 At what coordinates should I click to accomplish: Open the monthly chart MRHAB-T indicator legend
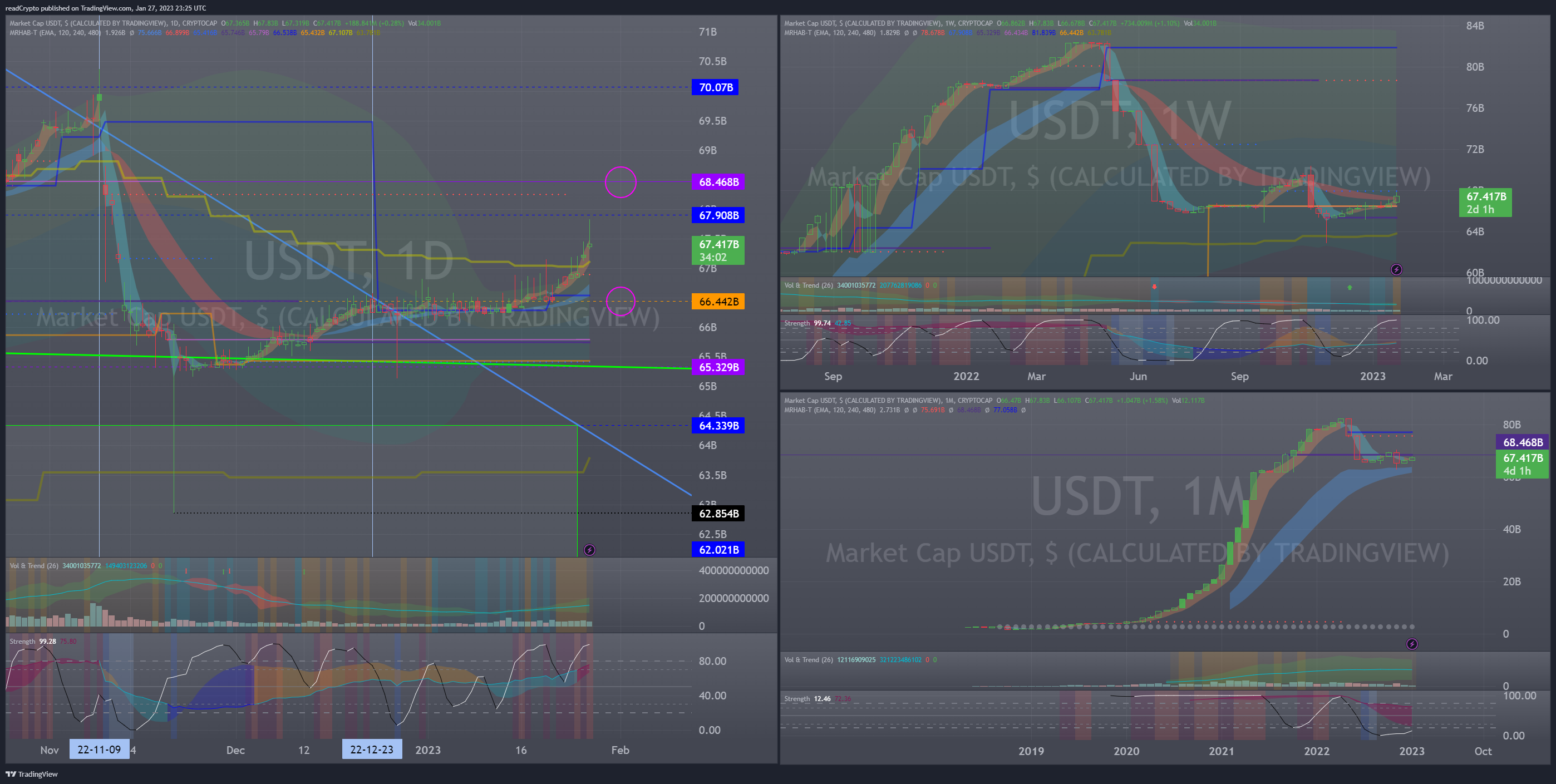point(904,410)
